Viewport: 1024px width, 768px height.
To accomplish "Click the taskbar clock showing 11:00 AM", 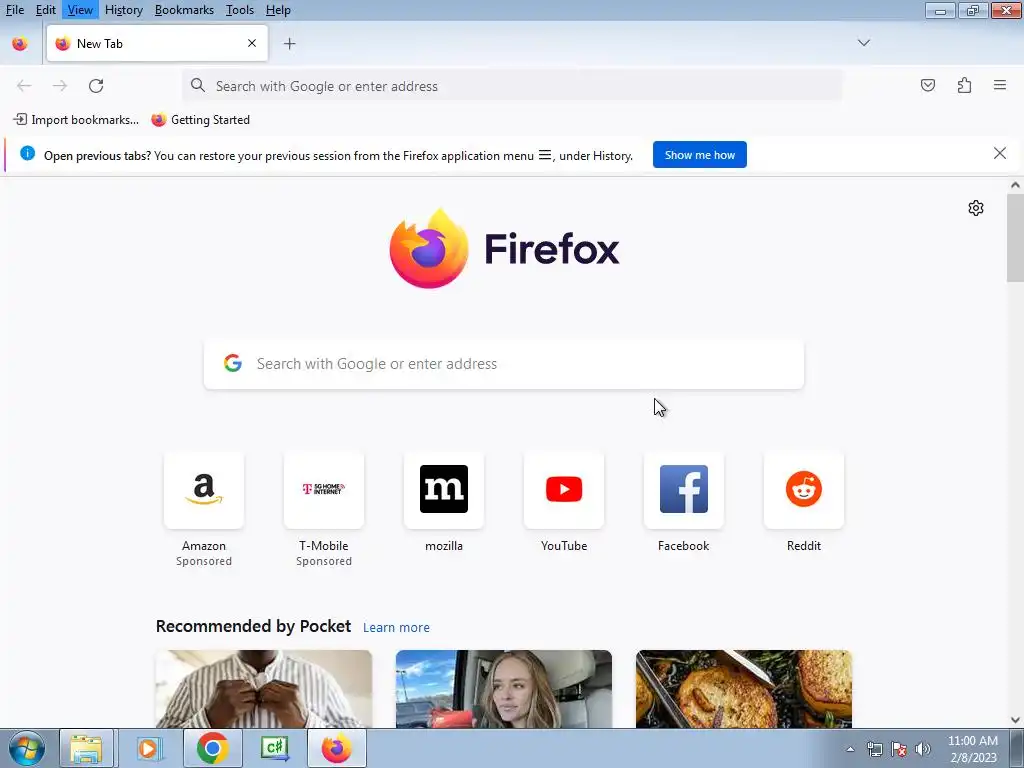I will click(x=973, y=749).
